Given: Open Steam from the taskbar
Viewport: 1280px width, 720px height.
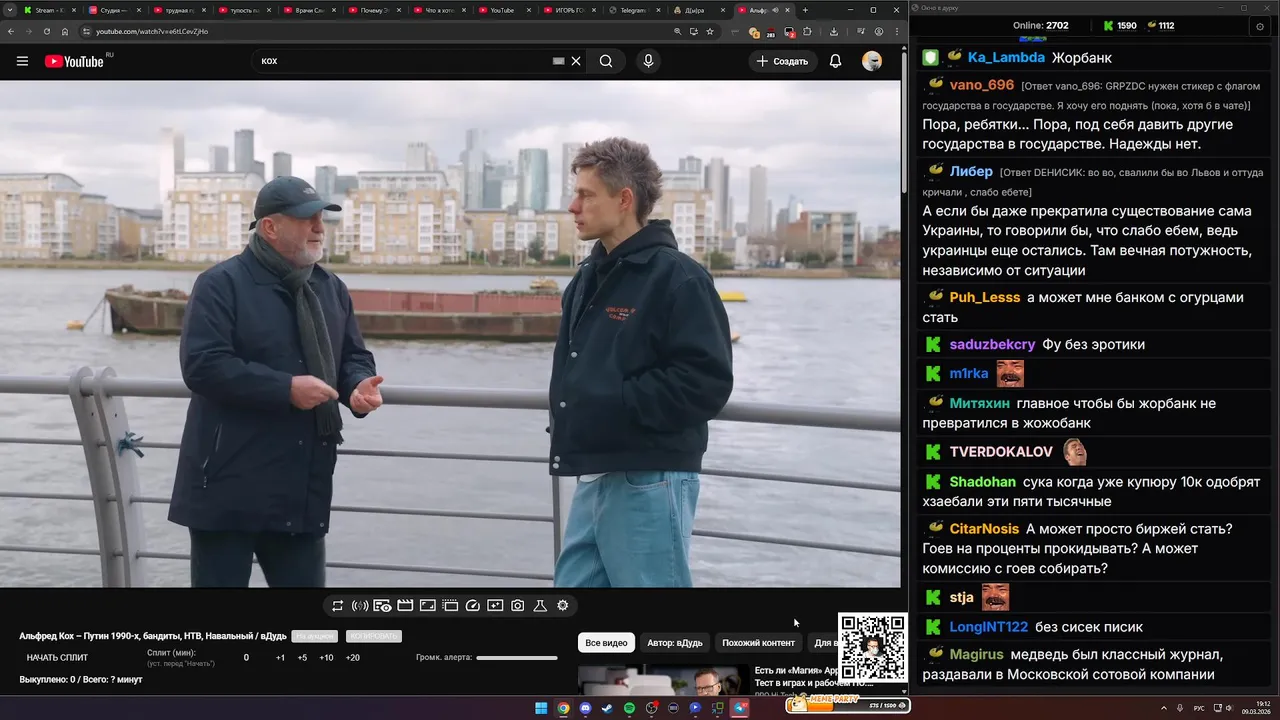Looking at the screenshot, I should (607, 708).
